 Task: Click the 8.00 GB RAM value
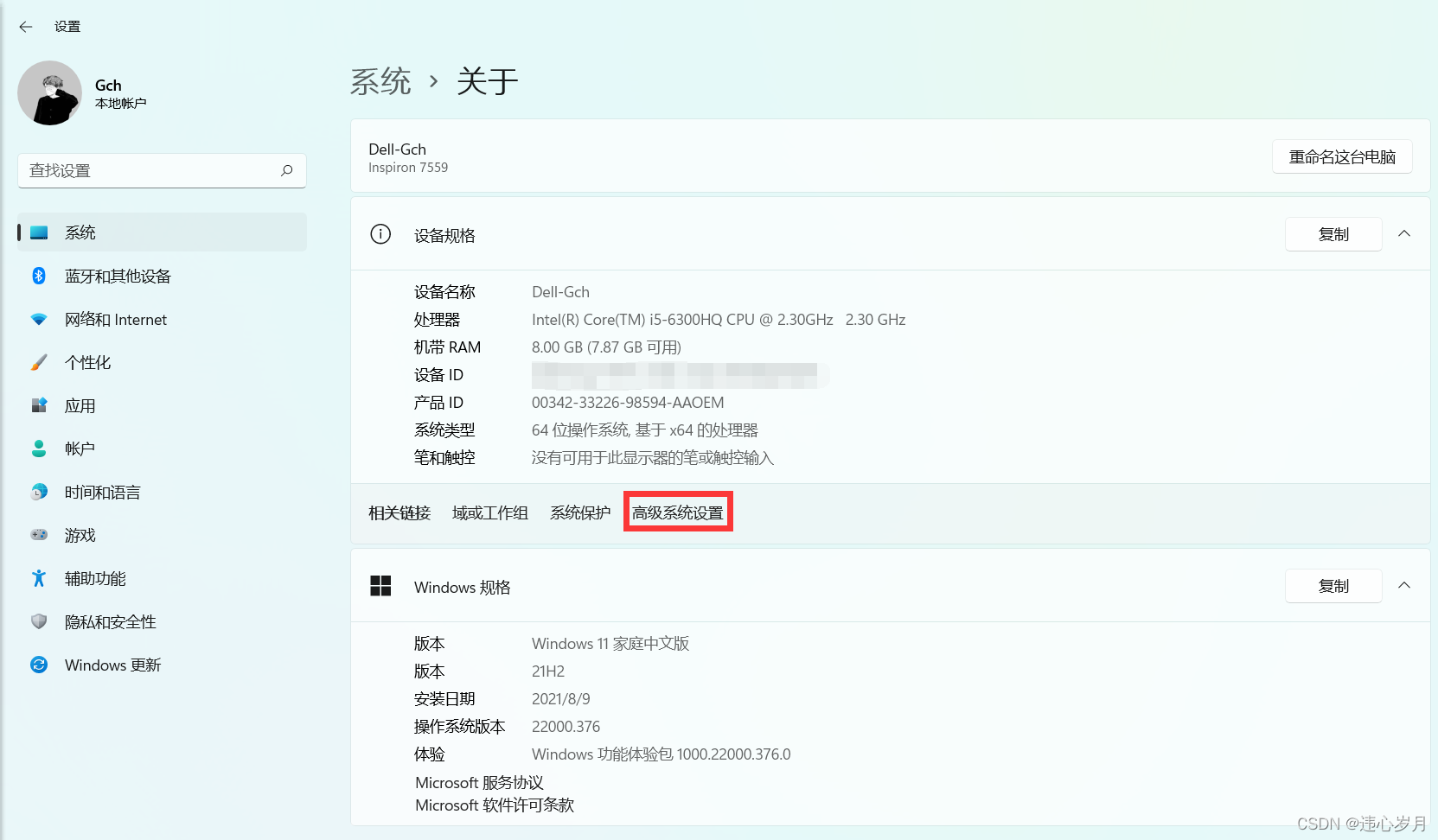tap(606, 347)
